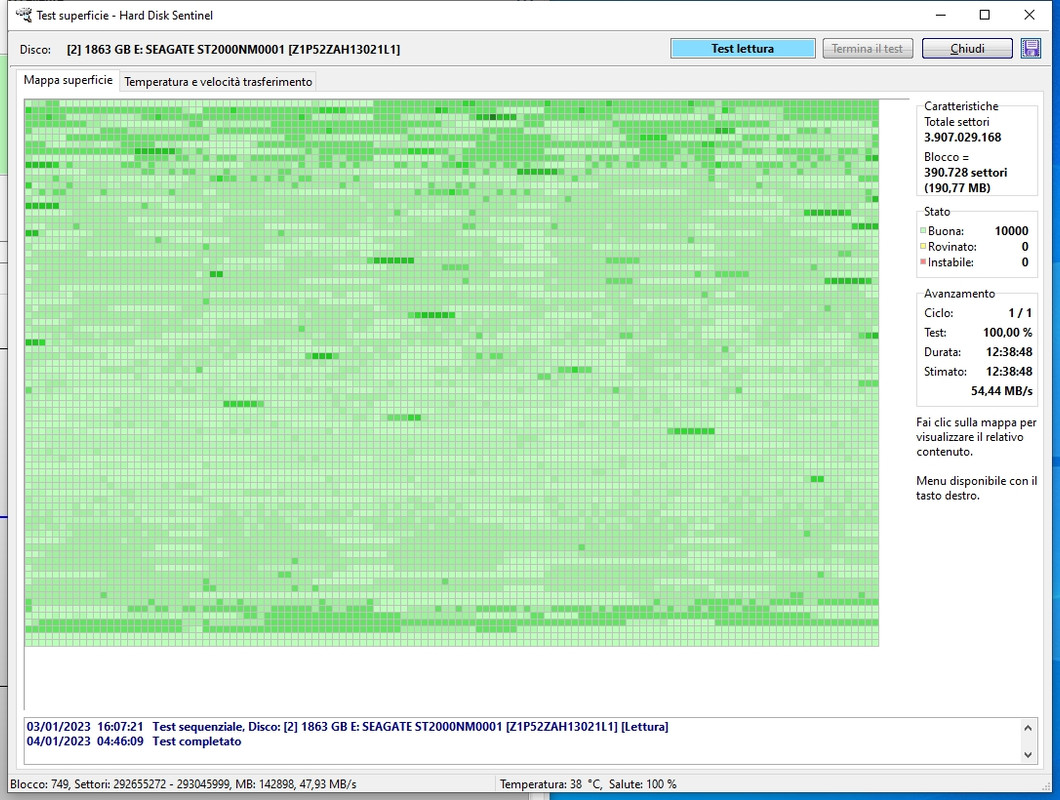This screenshot has height=800, width=1060.
Task: Start the Test lettura read test
Action: point(742,49)
